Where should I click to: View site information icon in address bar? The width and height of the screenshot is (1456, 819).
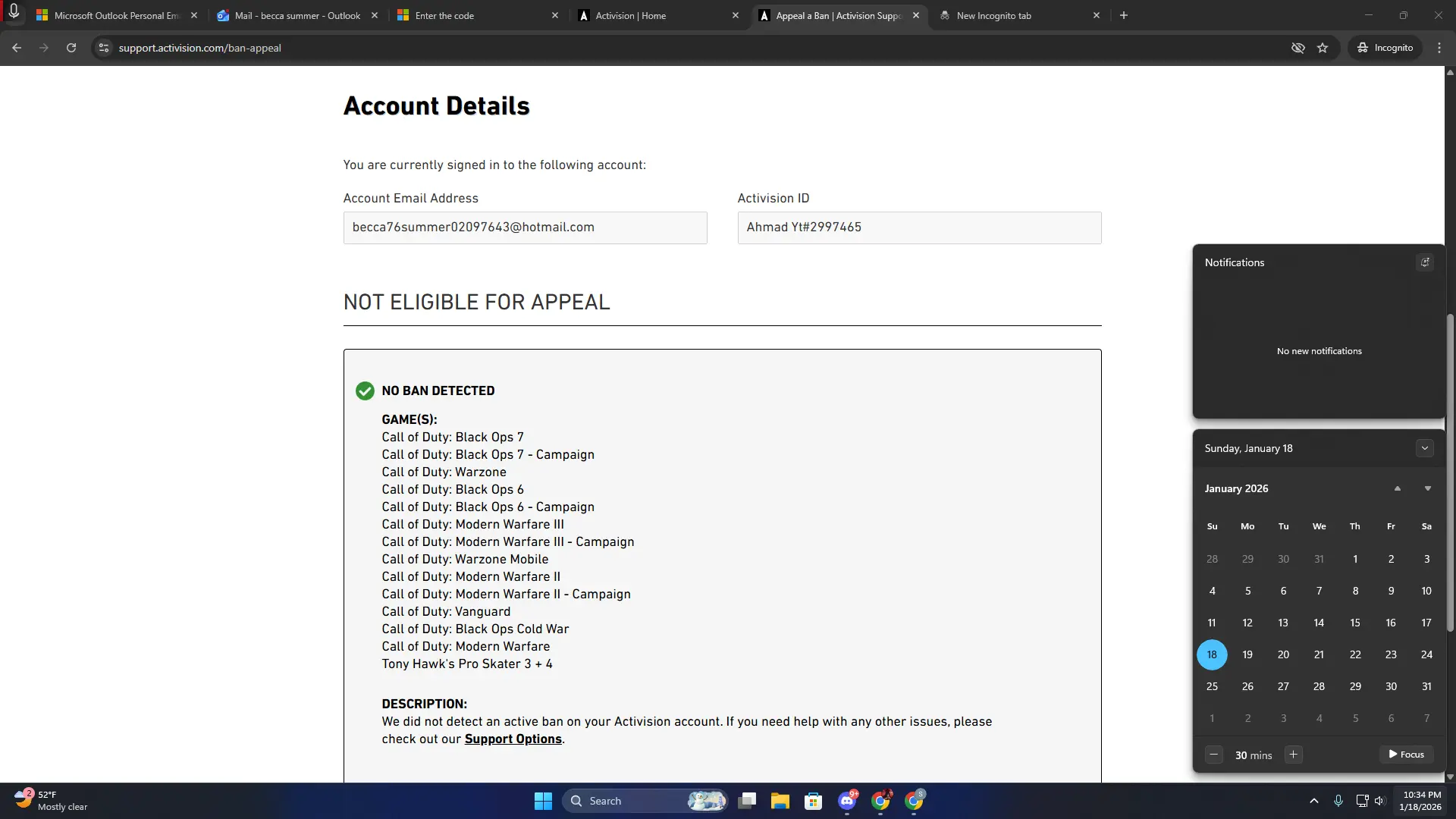(x=104, y=48)
